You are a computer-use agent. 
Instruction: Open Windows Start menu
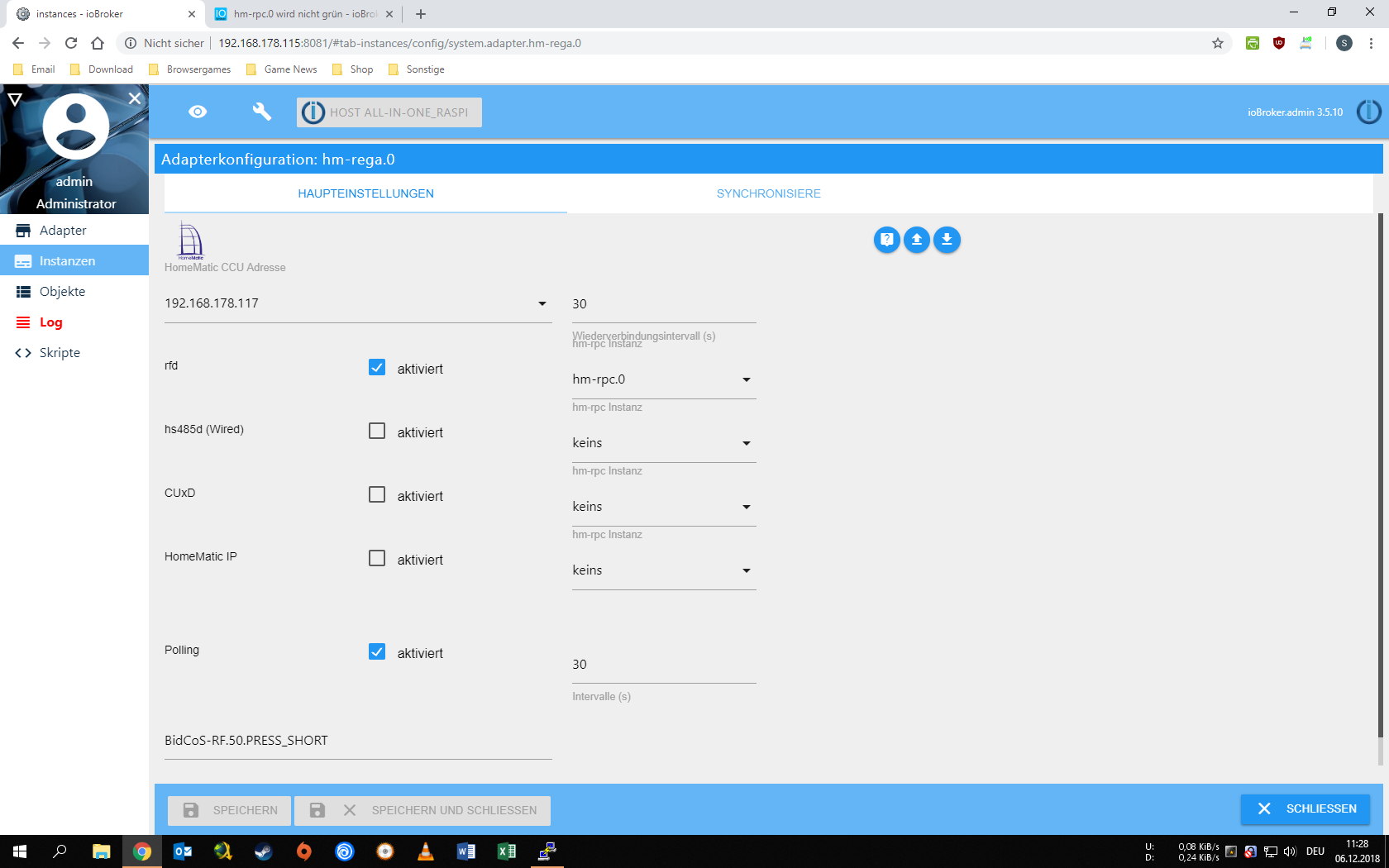pyautogui.click(x=20, y=851)
